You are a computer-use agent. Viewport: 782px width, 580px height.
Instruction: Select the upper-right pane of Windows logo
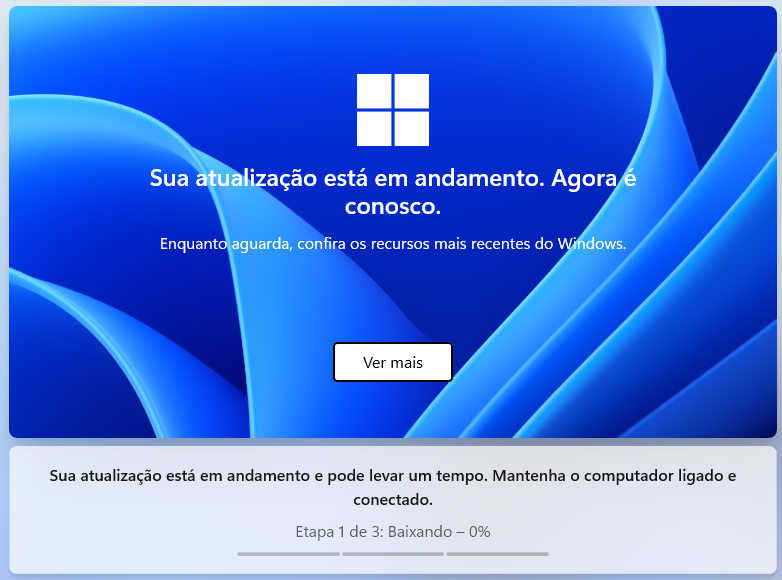(x=412, y=91)
